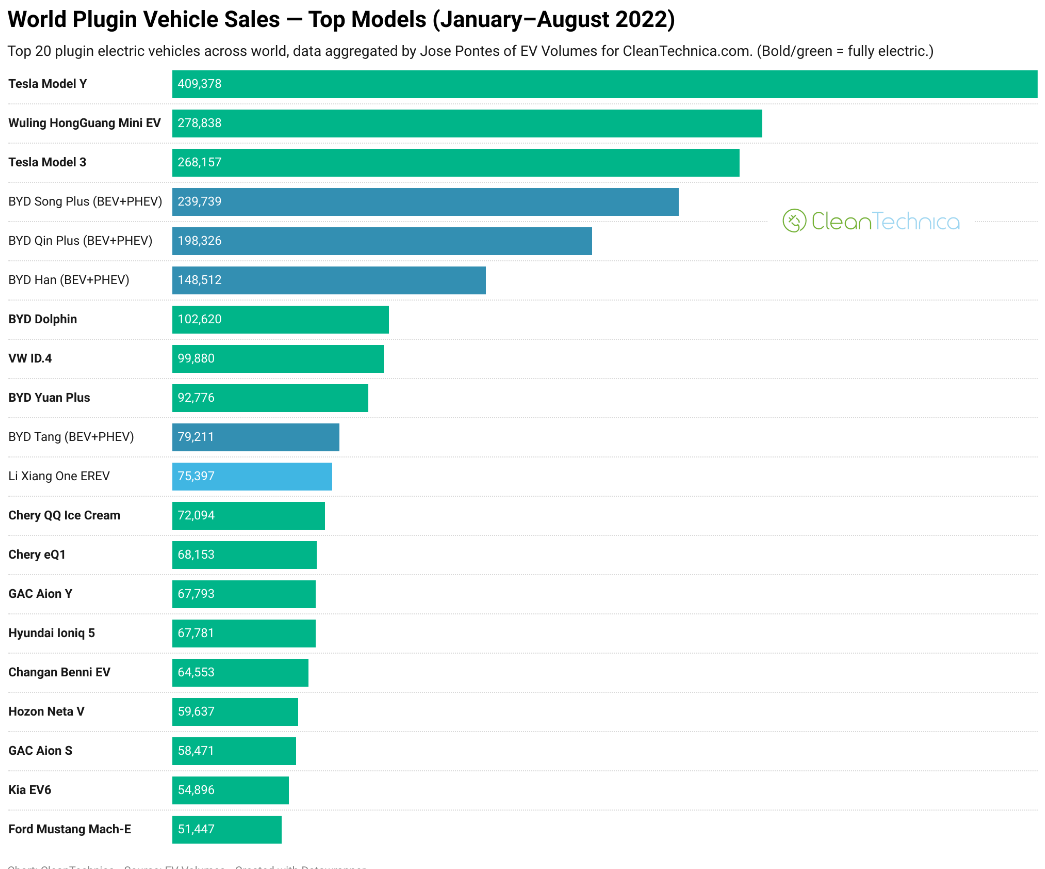1045x869 pixels.
Task: Click the Wuling HongGuang Mini EV bar
Action: (466, 123)
